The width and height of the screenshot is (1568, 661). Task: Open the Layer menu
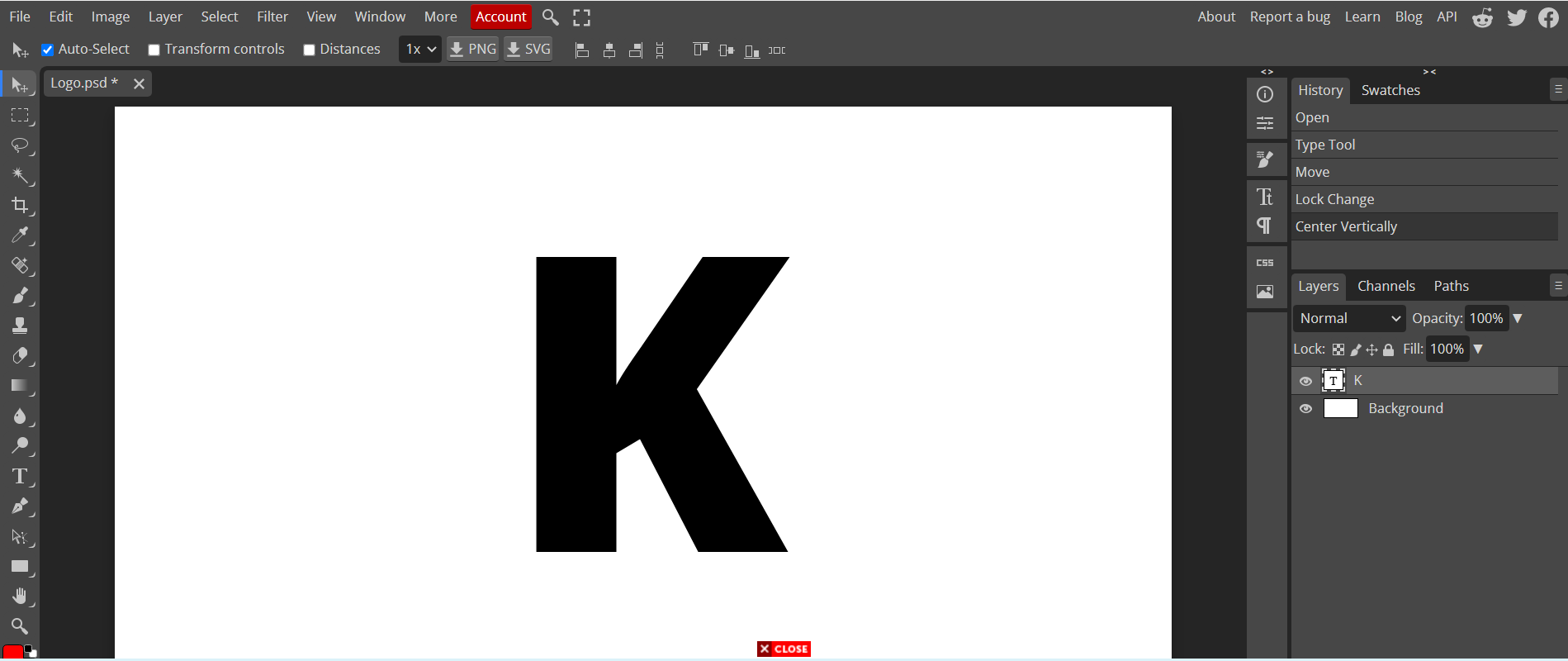pos(165,17)
